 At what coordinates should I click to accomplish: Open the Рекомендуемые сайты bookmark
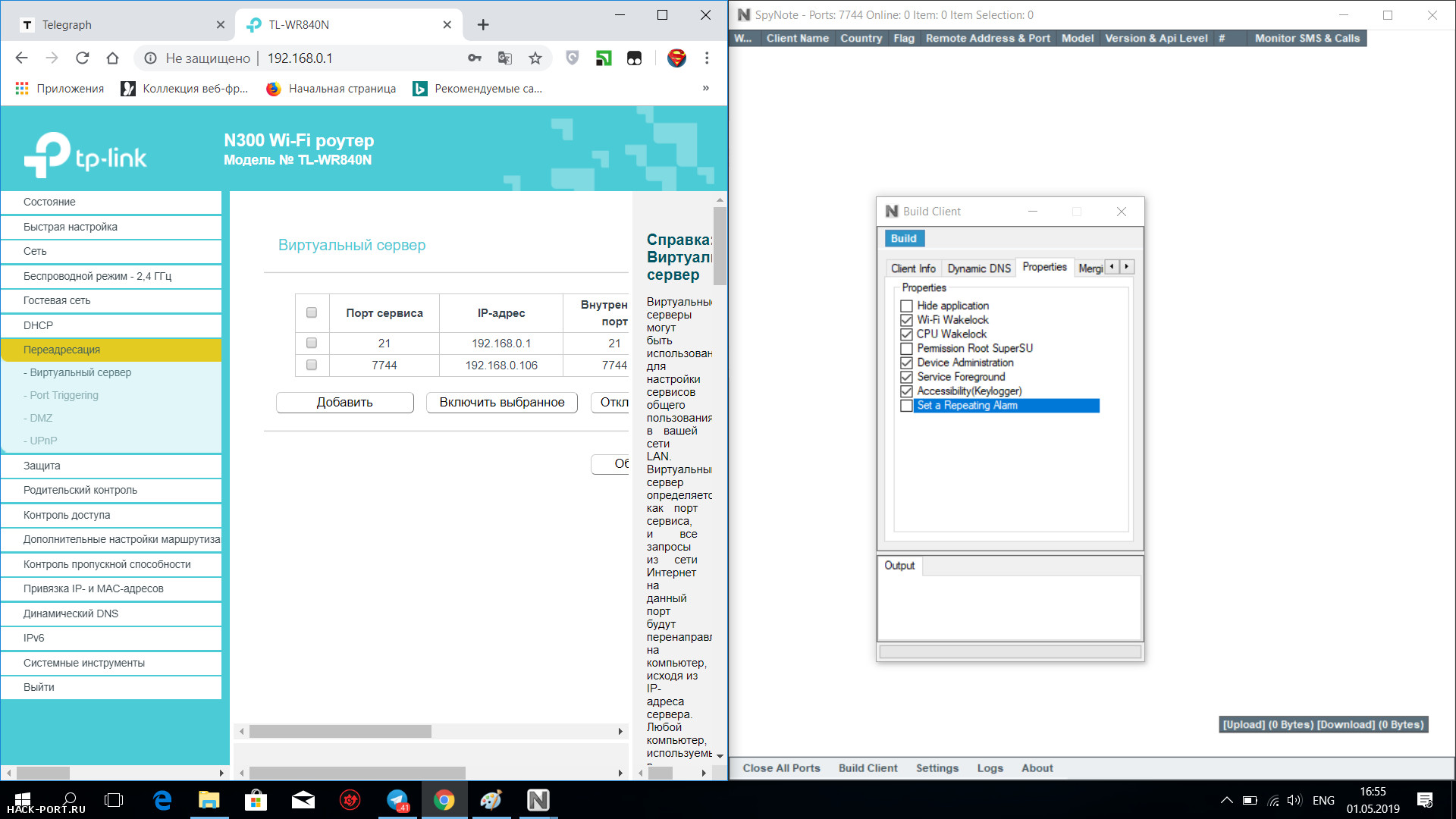tap(478, 89)
